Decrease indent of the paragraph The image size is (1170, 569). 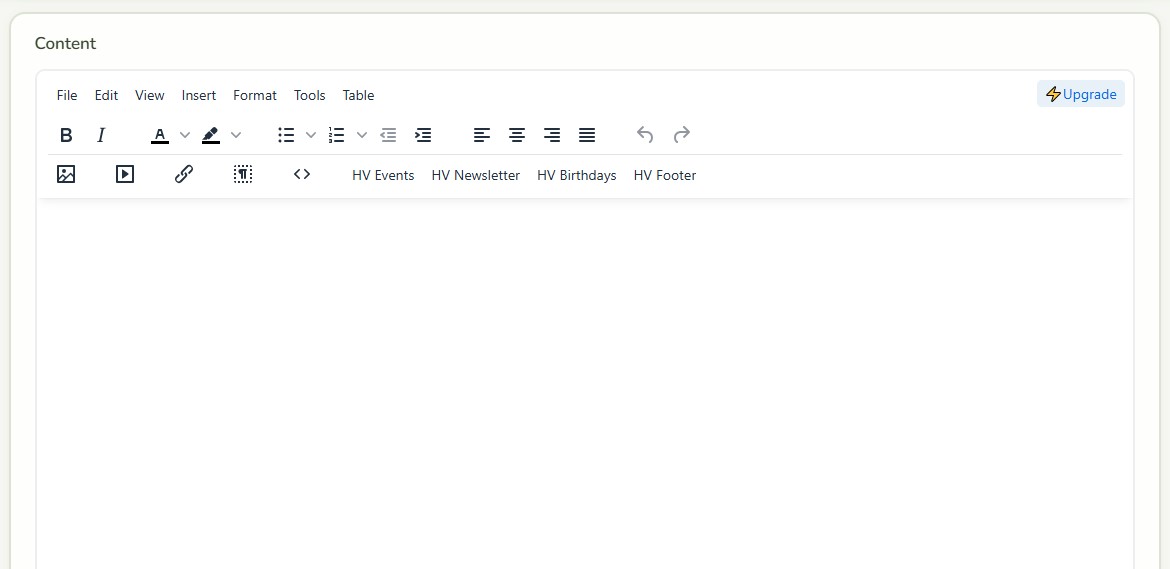click(x=388, y=135)
